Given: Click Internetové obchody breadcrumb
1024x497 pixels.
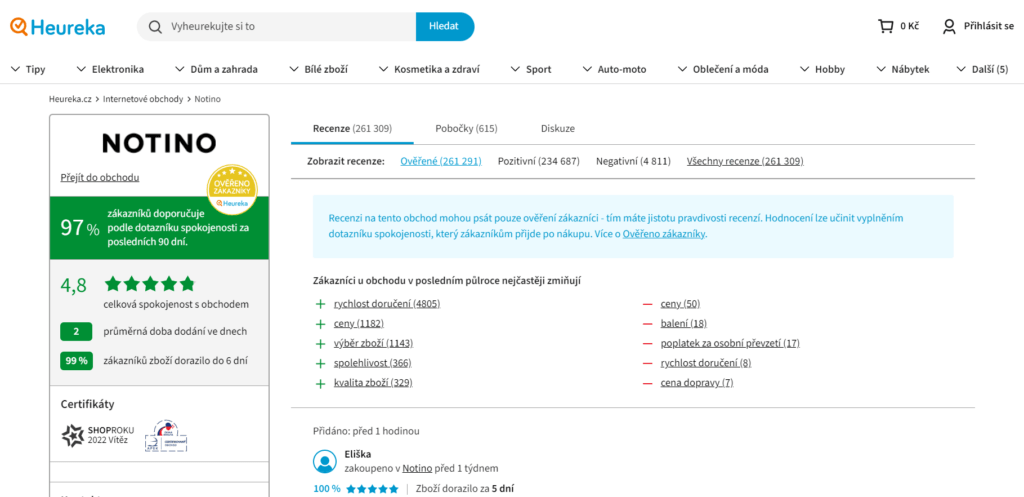Looking at the screenshot, I should [x=143, y=99].
